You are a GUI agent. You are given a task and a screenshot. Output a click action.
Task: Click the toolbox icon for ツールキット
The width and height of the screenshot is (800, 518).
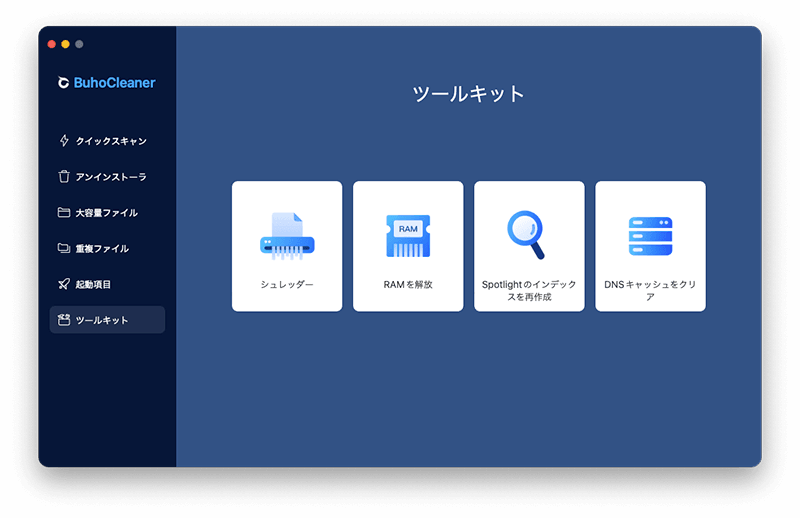(x=64, y=320)
